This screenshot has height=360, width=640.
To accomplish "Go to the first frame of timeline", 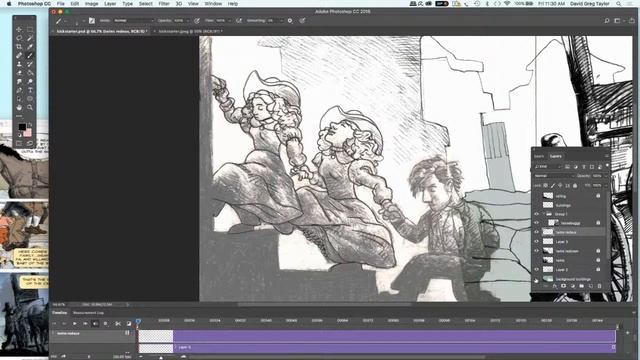I will click(54, 324).
